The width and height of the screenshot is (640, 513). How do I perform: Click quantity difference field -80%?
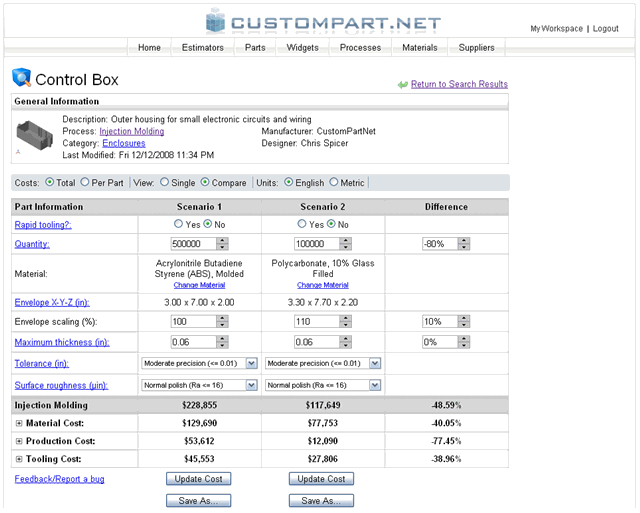[440, 244]
